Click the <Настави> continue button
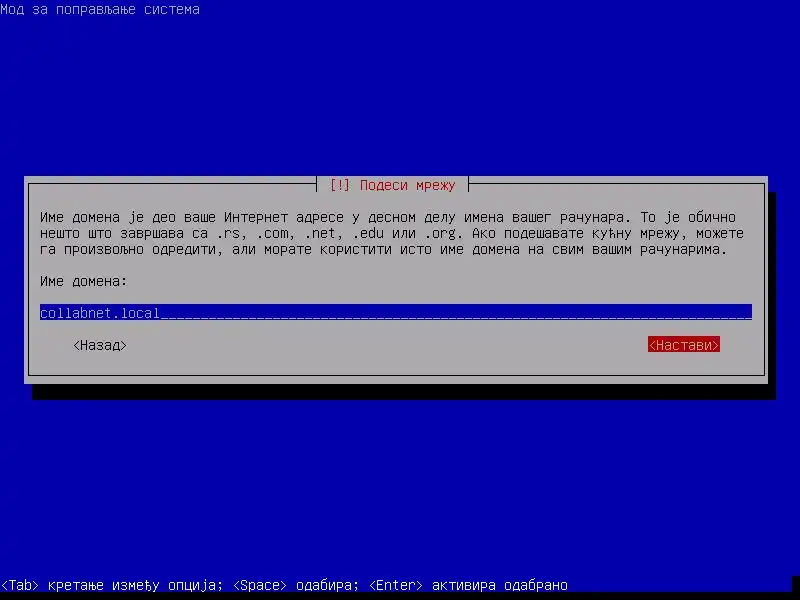The height and width of the screenshot is (600, 800). click(x=684, y=345)
